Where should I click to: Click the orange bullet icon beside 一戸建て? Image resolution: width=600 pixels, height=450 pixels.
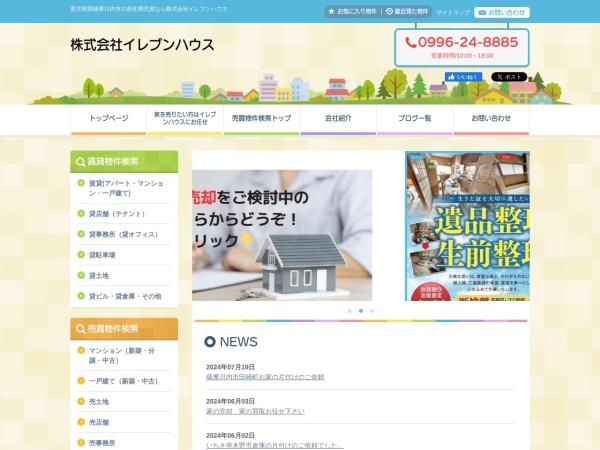click(81, 380)
